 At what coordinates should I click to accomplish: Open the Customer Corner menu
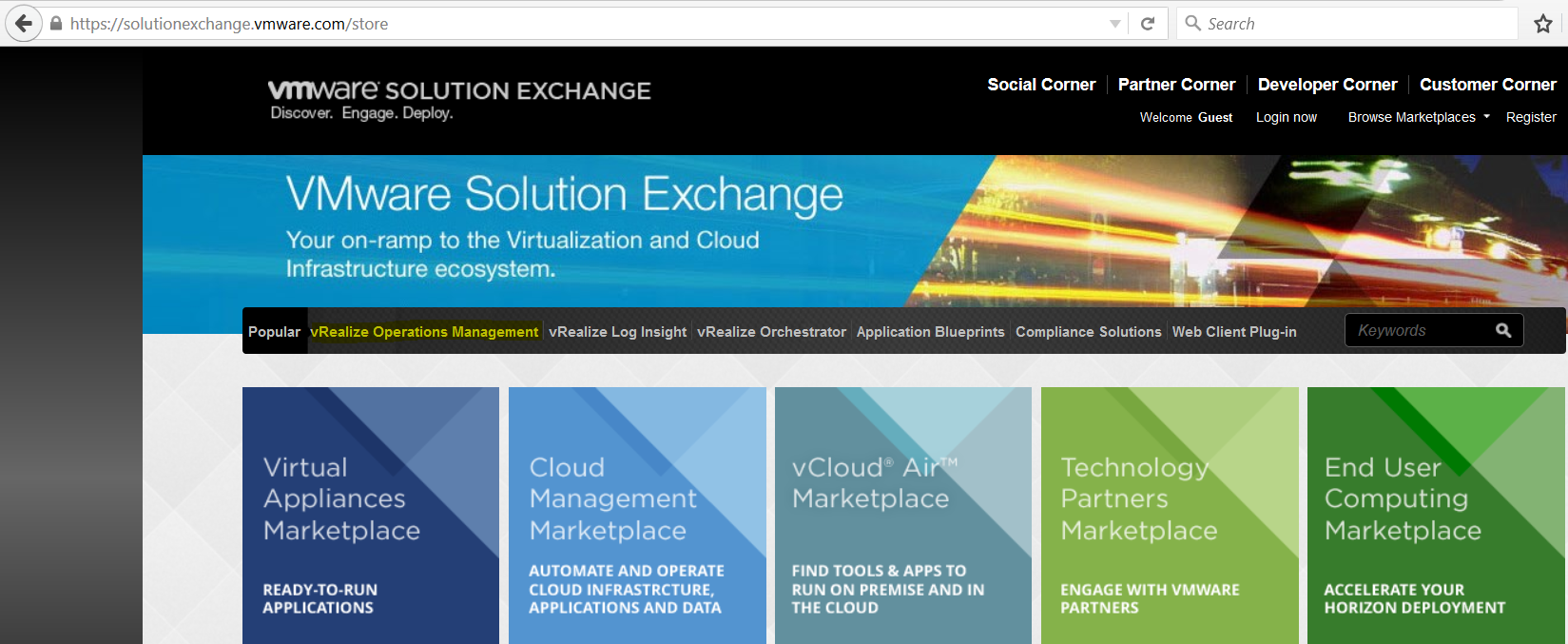pos(1488,85)
